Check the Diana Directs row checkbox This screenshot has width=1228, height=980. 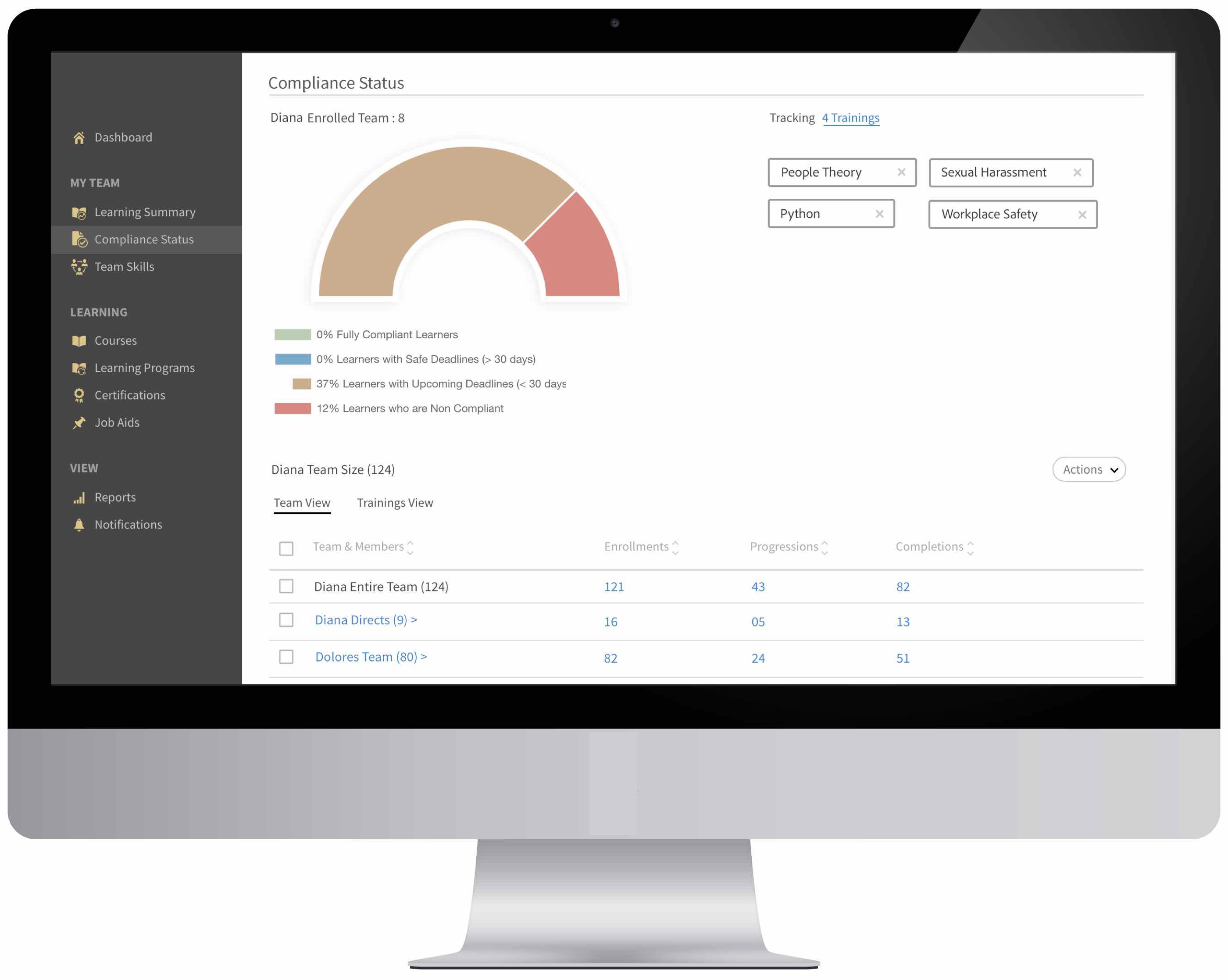click(286, 620)
